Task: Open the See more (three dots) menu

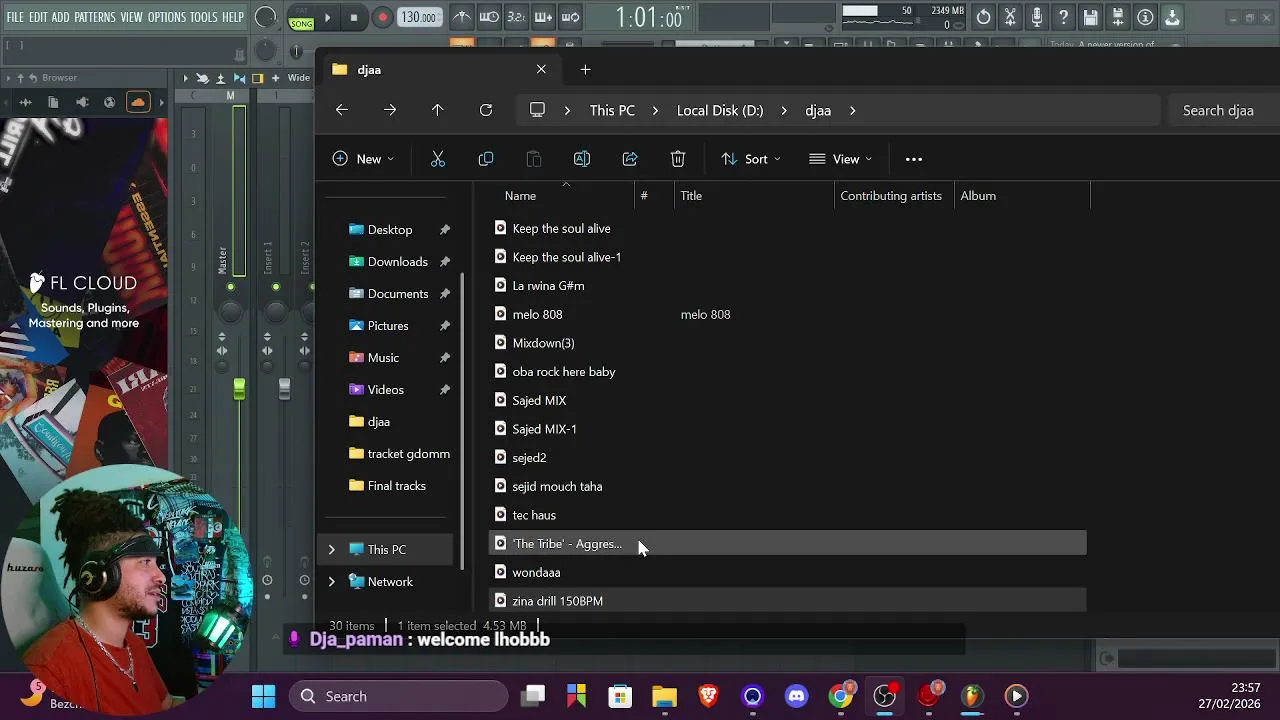Action: (913, 159)
